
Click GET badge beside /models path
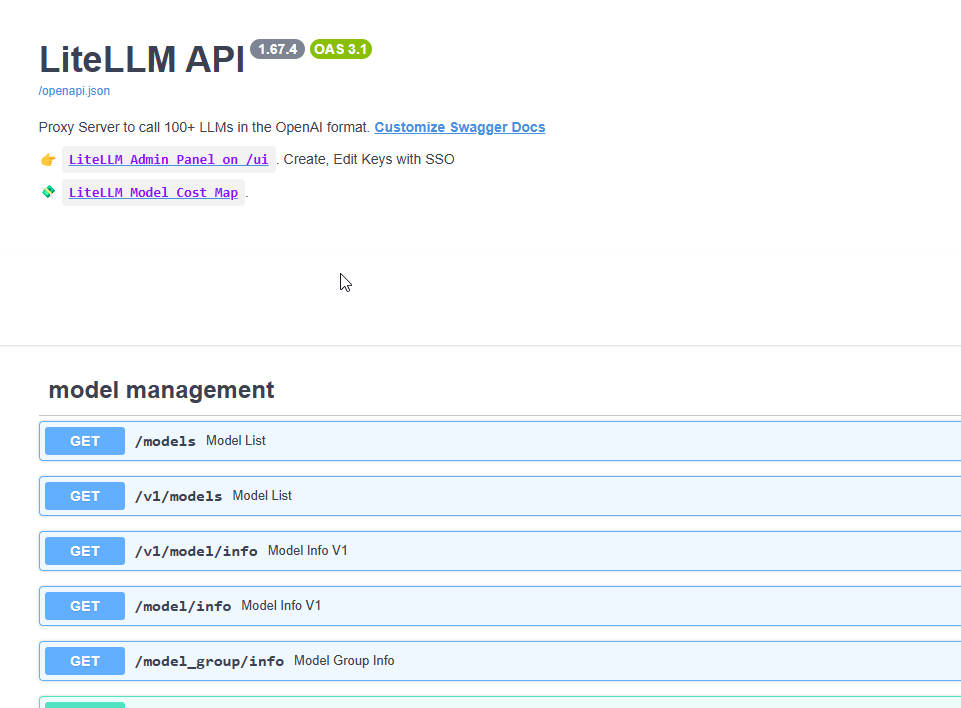tap(85, 441)
